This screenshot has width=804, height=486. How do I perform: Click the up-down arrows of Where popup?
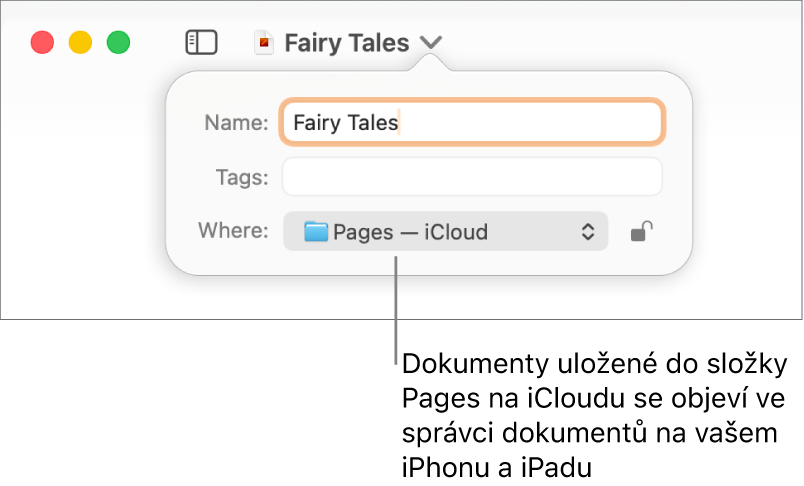(588, 232)
